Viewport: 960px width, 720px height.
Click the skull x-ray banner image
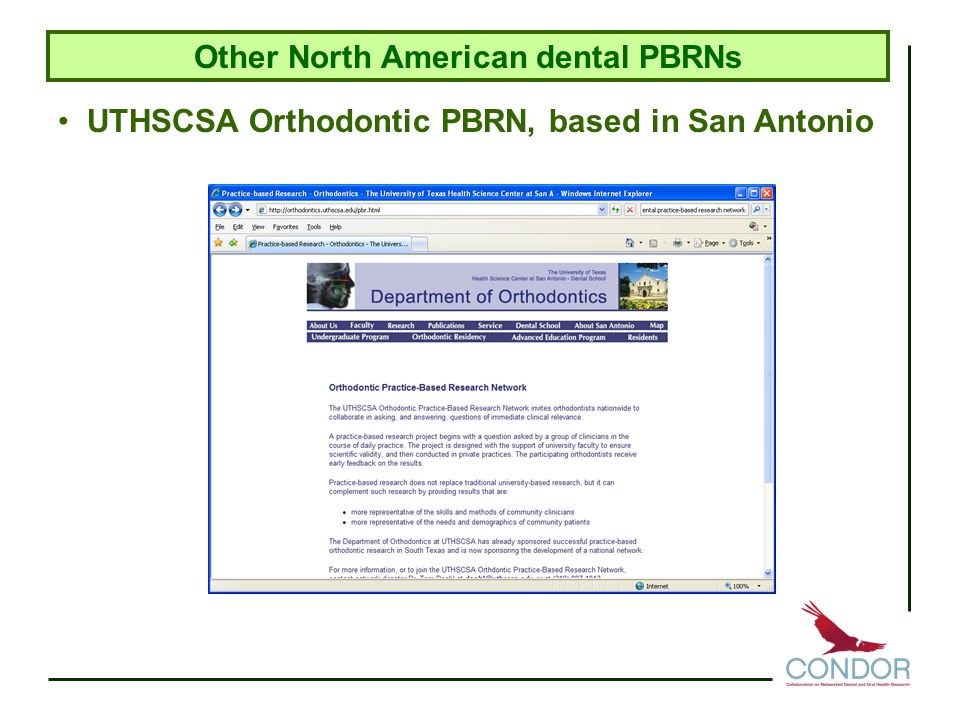[x=331, y=287]
